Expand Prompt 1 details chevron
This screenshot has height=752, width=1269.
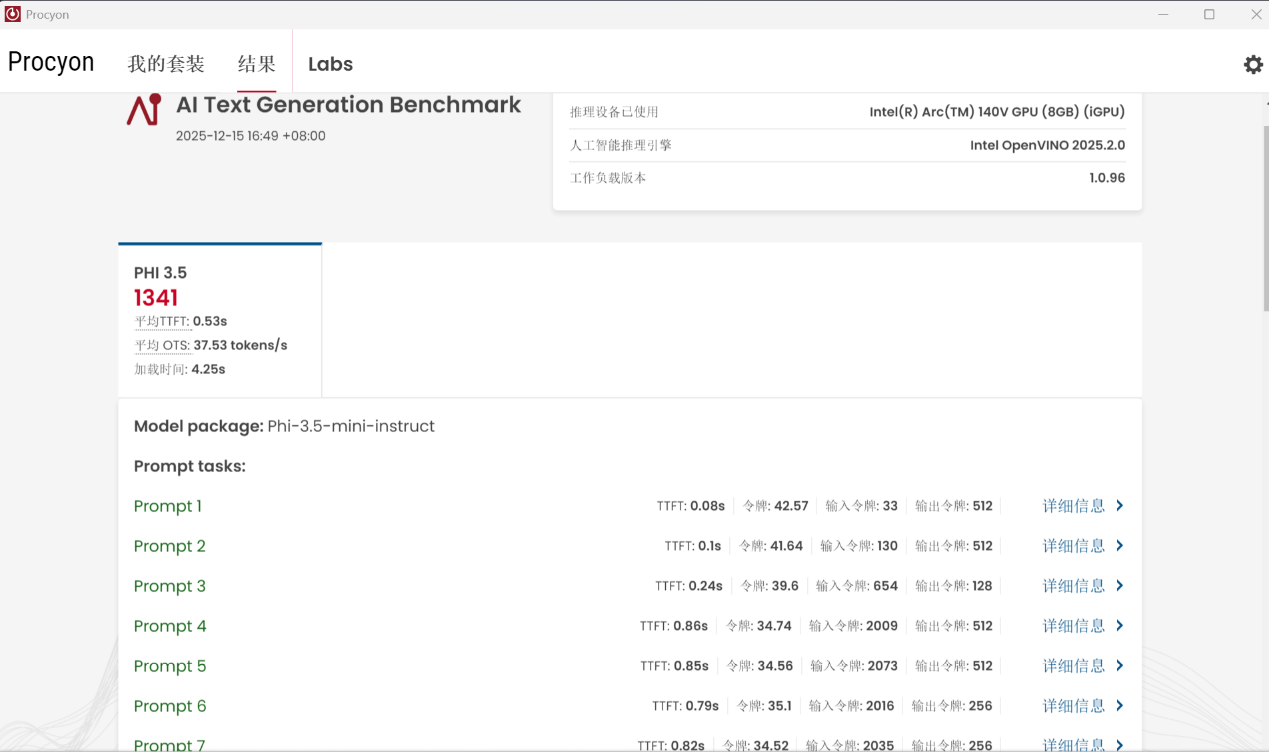[1119, 506]
